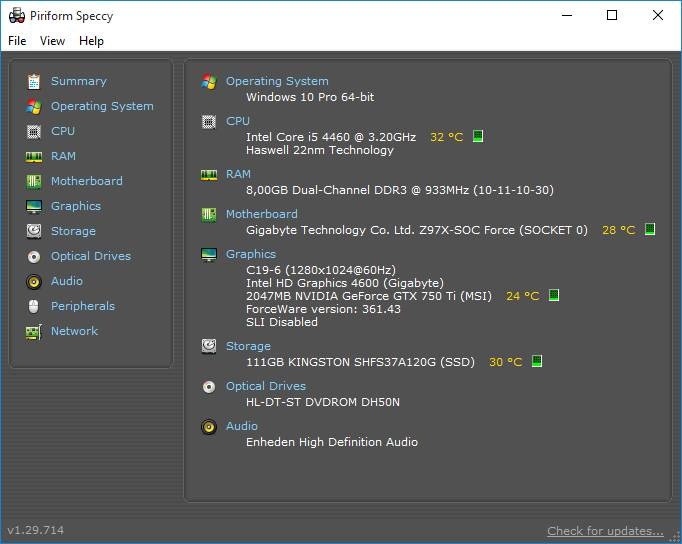Click the window resize grip in bottom corner

coord(675,537)
